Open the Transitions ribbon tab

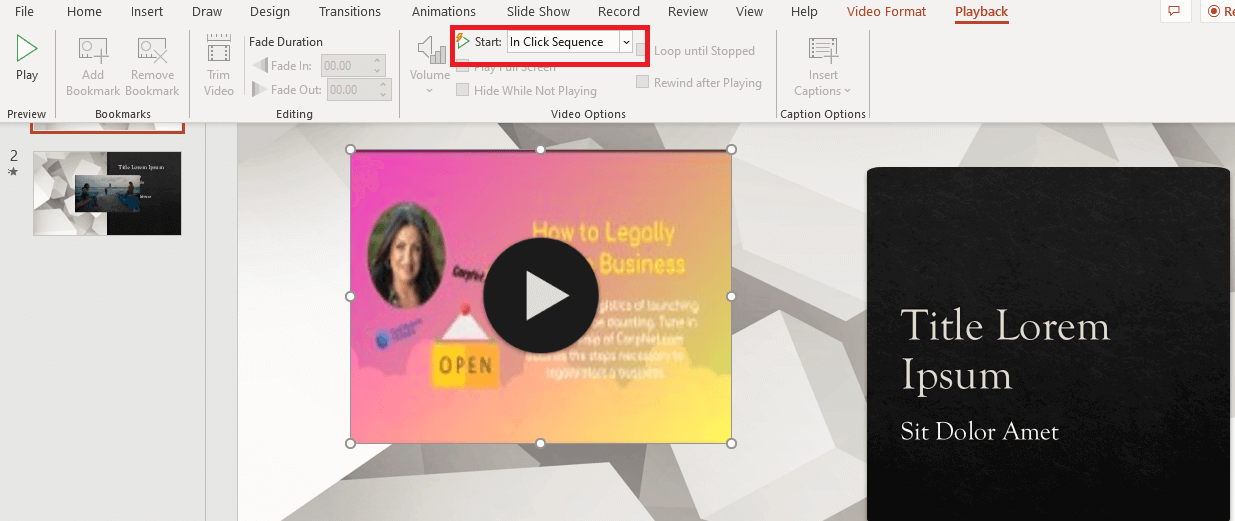349,12
